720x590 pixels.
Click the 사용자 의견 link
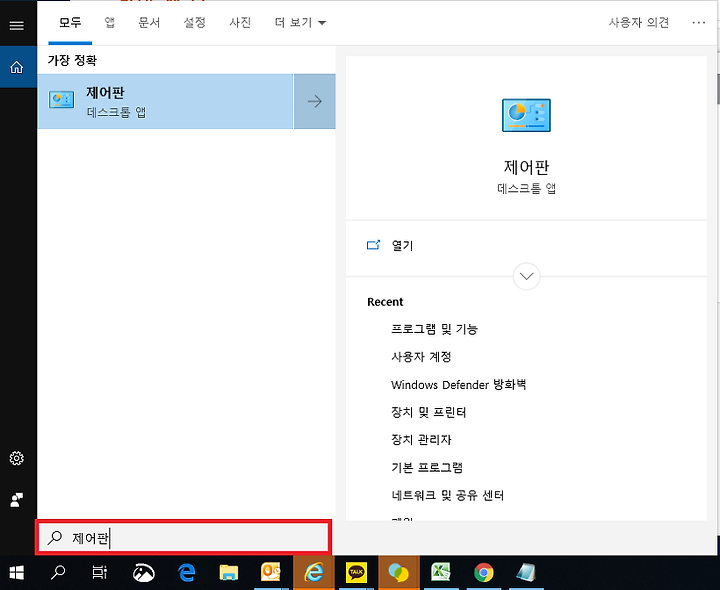click(639, 22)
